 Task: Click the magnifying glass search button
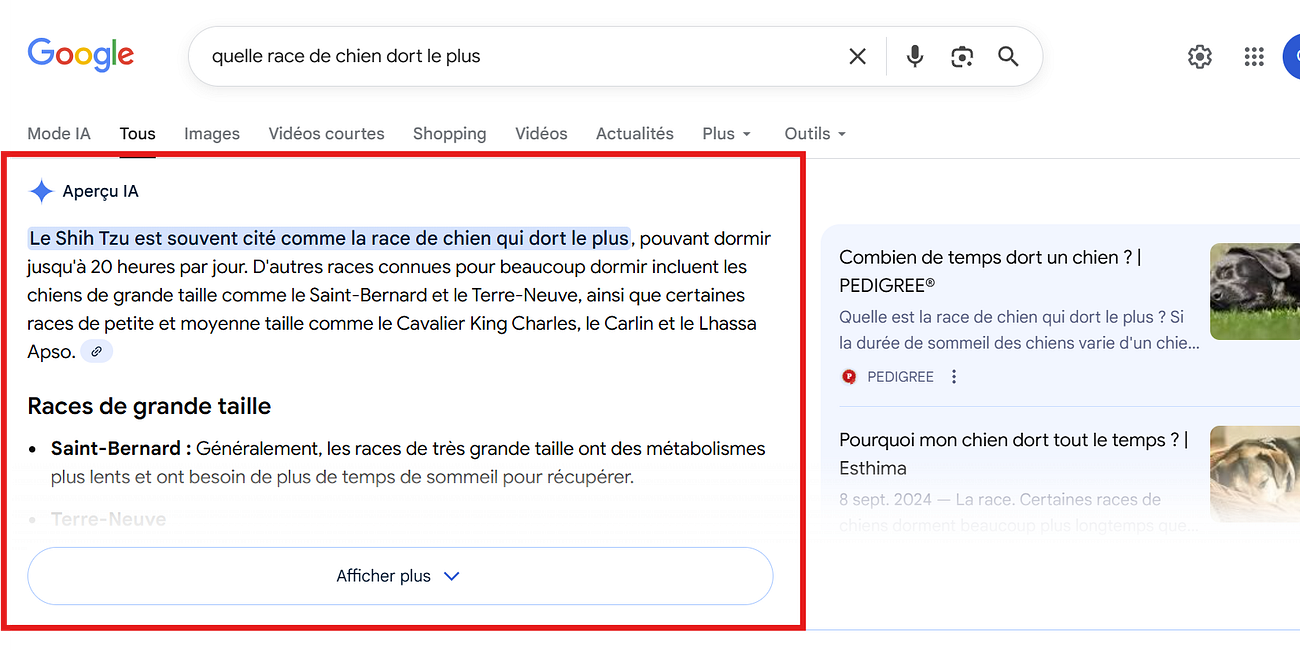point(1008,57)
